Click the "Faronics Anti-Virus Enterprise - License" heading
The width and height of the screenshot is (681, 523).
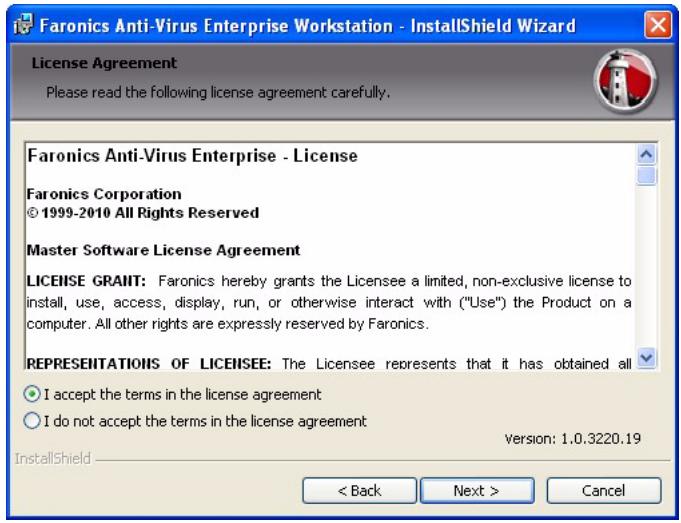pyautogui.click(x=192, y=156)
